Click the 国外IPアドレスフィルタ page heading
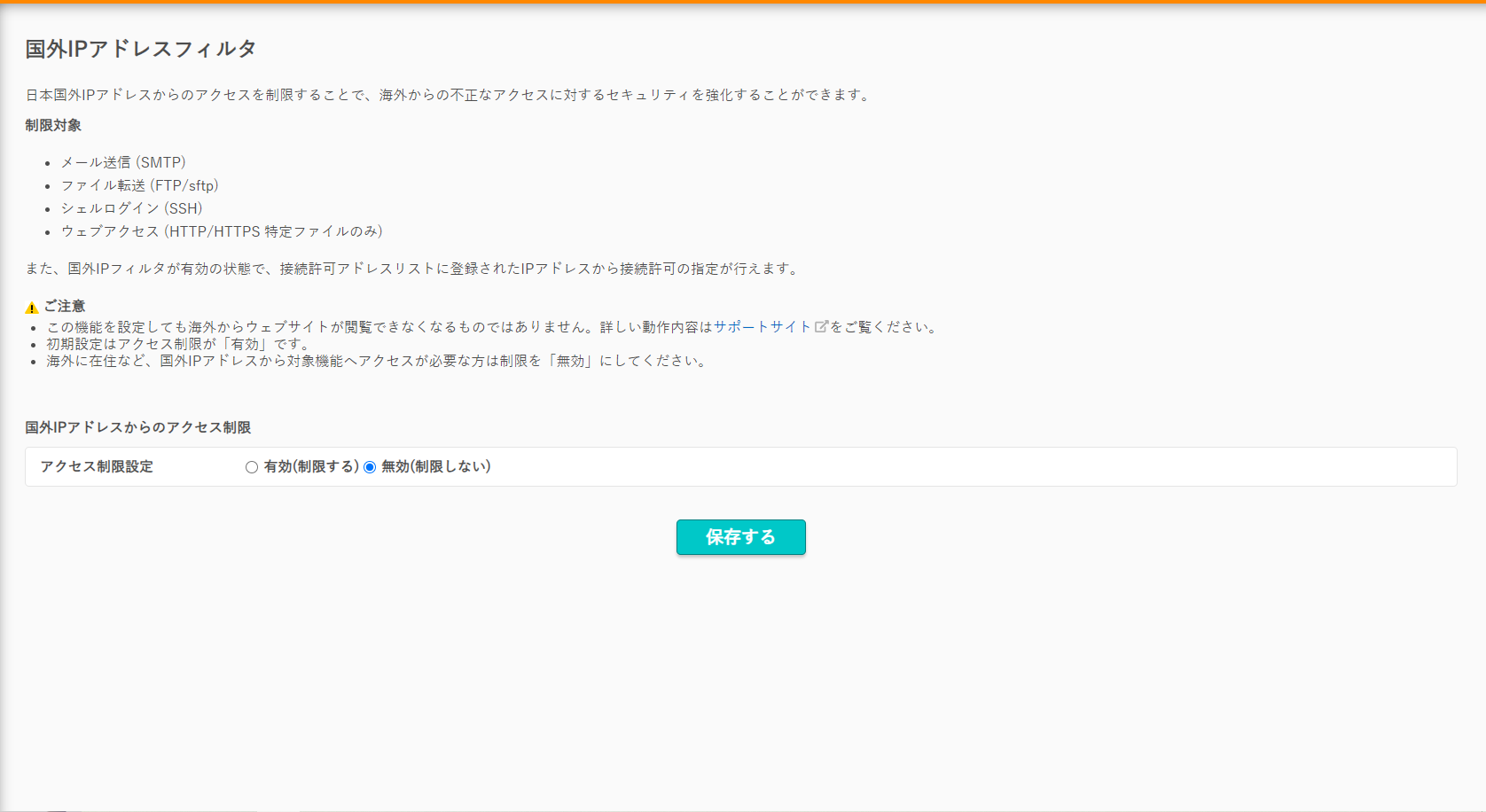Viewport: 1486px width, 812px height. coord(140,50)
